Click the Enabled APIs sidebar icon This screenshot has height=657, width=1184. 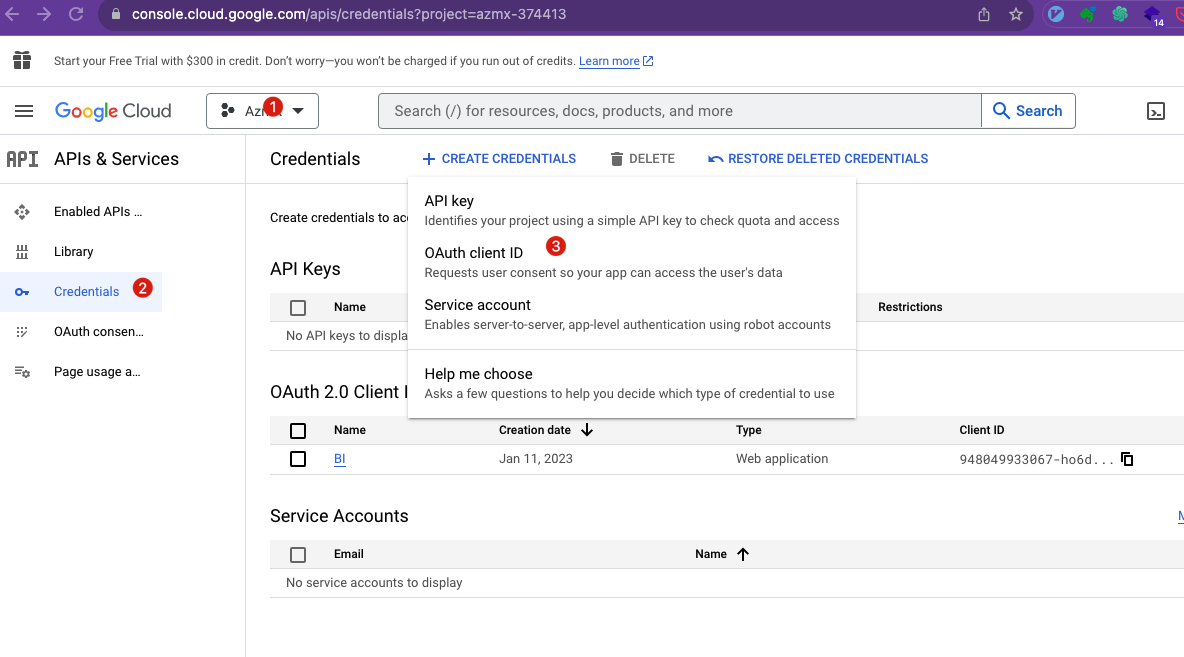[x=22, y=212]
